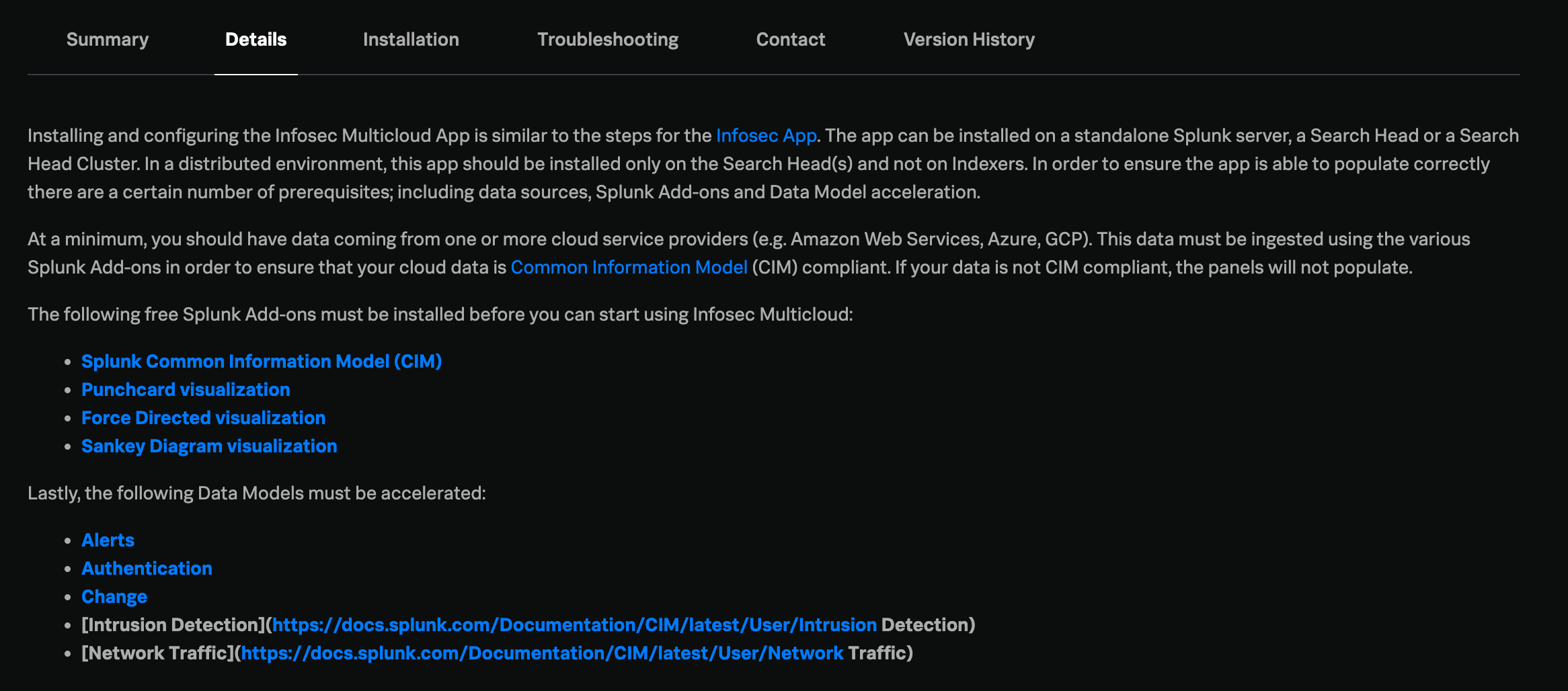Screen dimensions: 1568x691
Task: Follow the Authentication data model link
Action: 147,569
